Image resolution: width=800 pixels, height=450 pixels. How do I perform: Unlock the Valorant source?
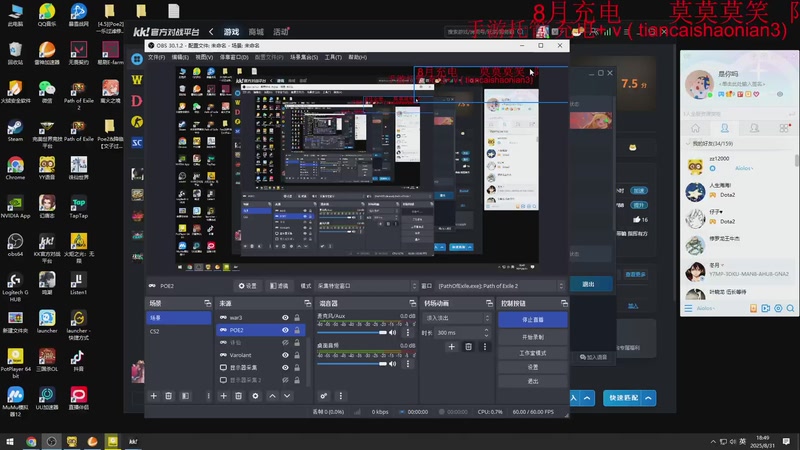(297, 355)
